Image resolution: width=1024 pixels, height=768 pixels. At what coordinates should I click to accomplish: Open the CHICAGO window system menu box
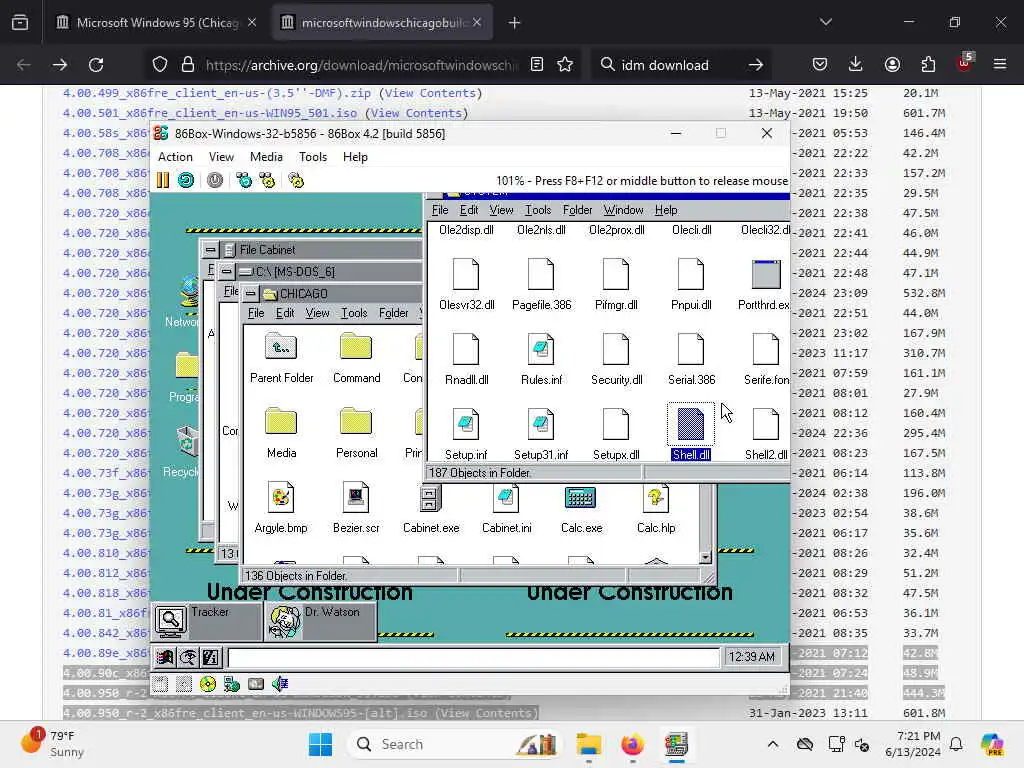(x=251, y=294)
